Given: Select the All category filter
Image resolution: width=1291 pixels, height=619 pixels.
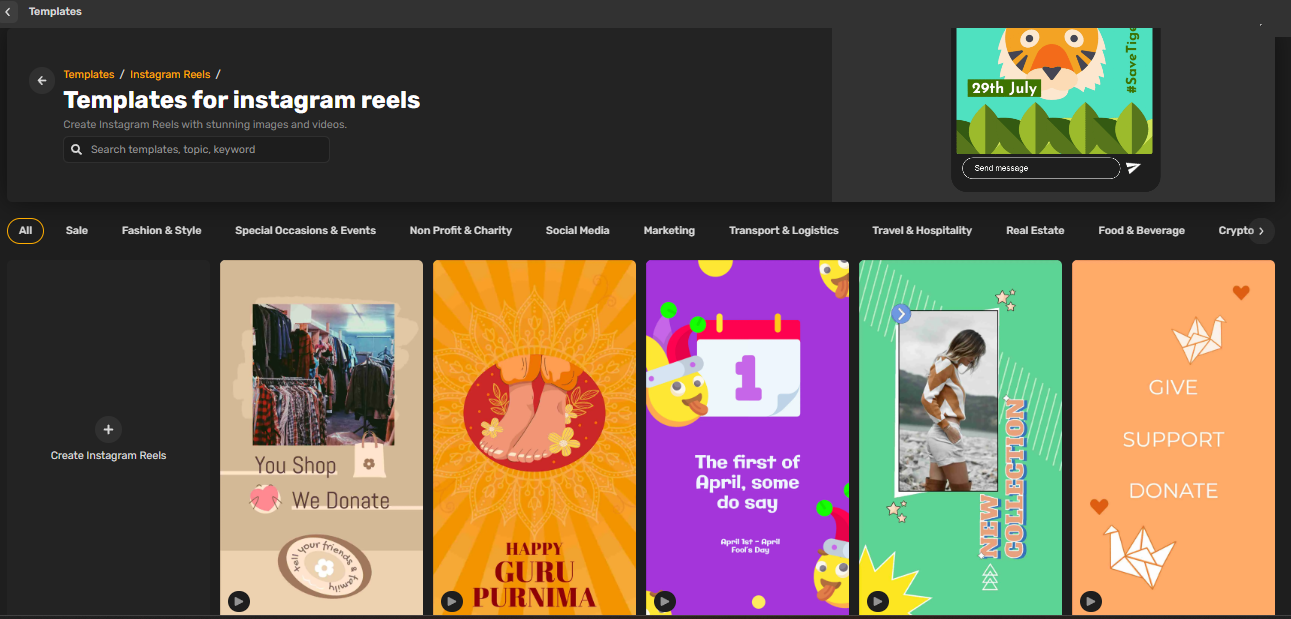Looking at the screenshot, I should coord(25,231).
